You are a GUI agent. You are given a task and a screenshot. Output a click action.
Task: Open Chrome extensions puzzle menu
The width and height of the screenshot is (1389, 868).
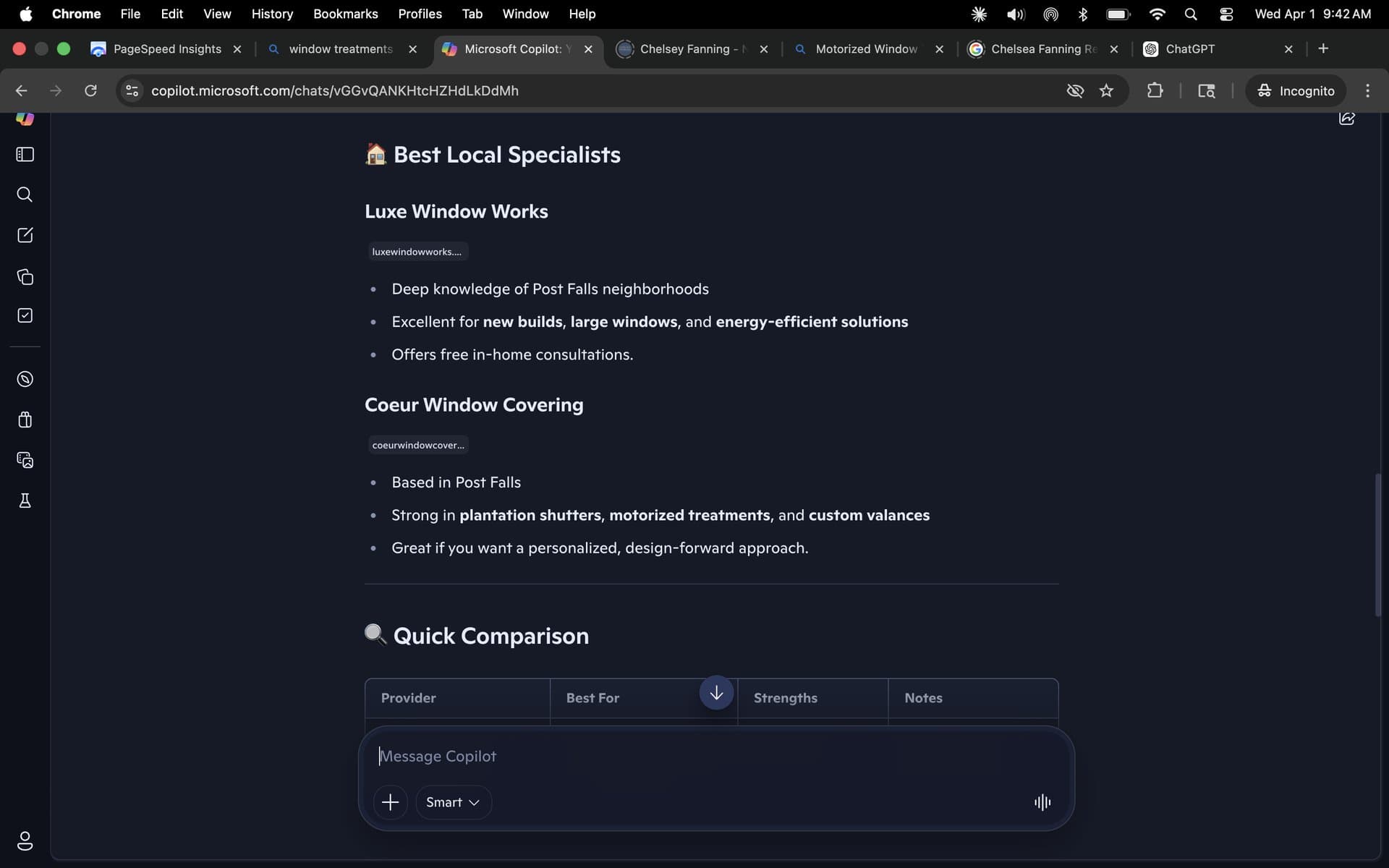click(1155, 90)
